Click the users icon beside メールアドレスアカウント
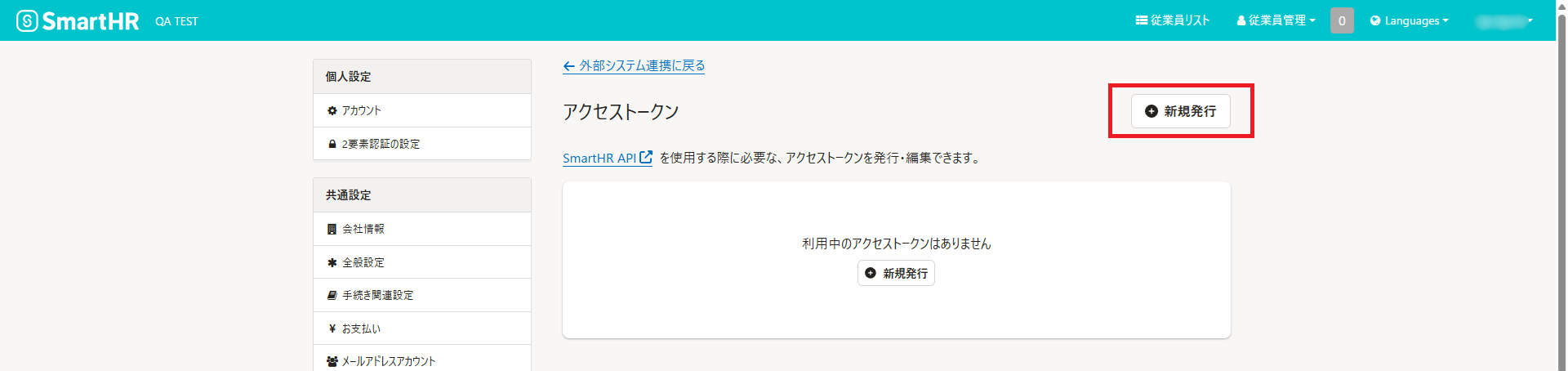 tap(332, 361)
